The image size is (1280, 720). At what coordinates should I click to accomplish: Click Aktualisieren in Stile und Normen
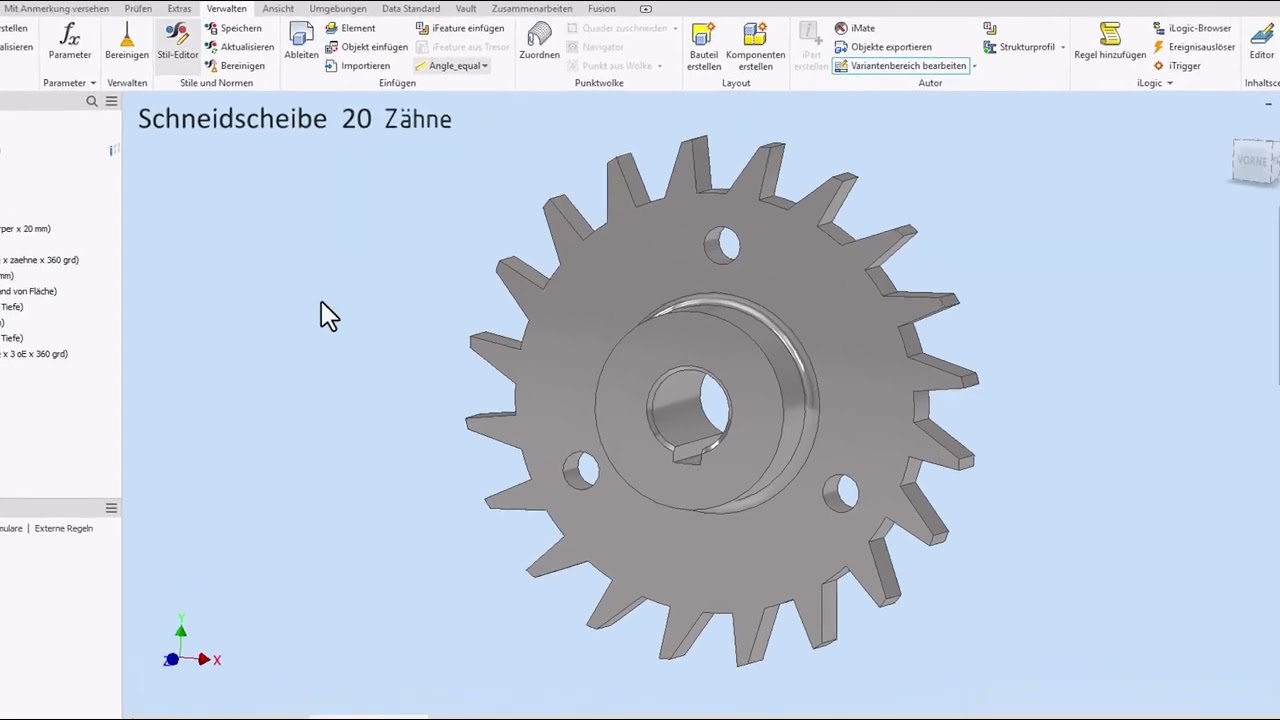[x=240, y=47]
